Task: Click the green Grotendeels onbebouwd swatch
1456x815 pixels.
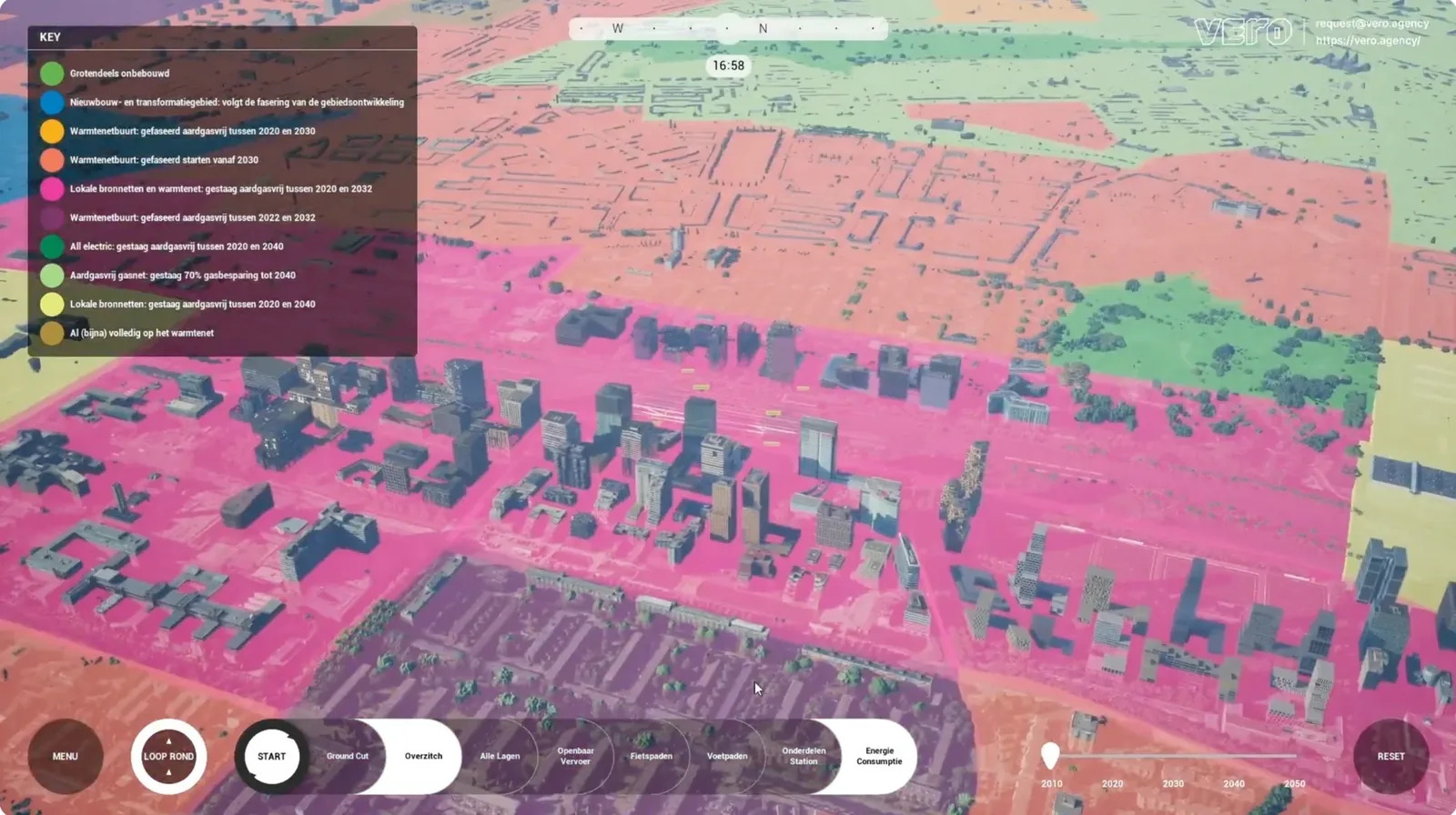Action: coord(52,74)
